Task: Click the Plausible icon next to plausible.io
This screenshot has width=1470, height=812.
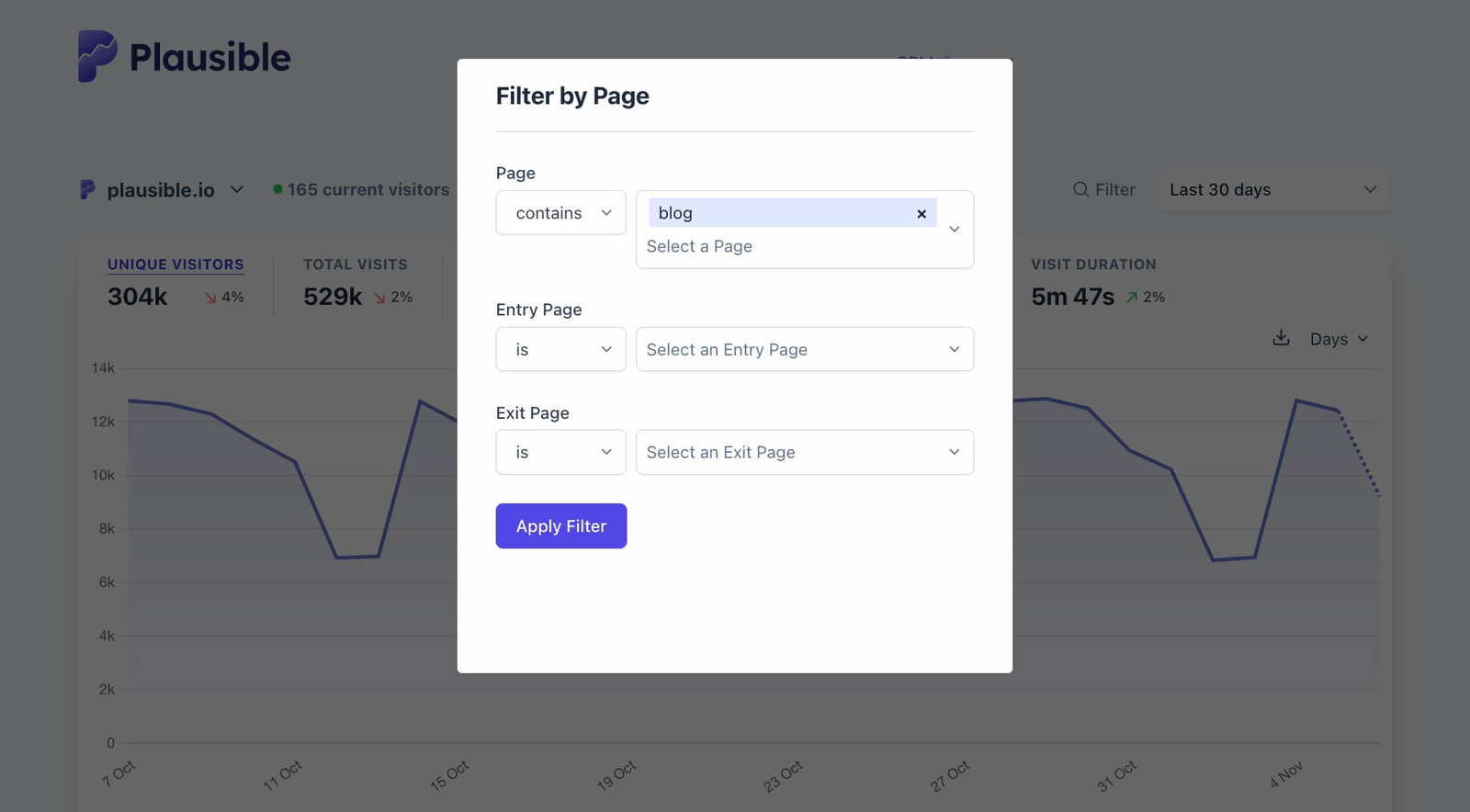Action: coord(86,189)
